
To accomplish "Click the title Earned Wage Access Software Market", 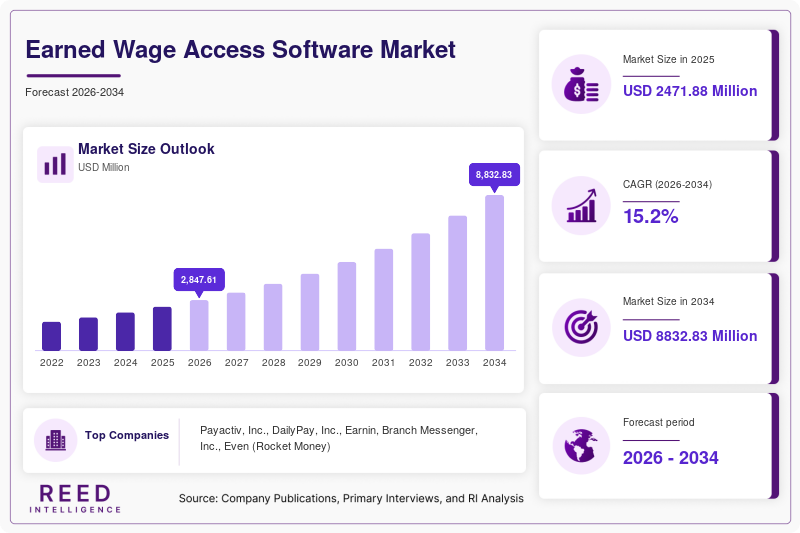I will 240,50.
